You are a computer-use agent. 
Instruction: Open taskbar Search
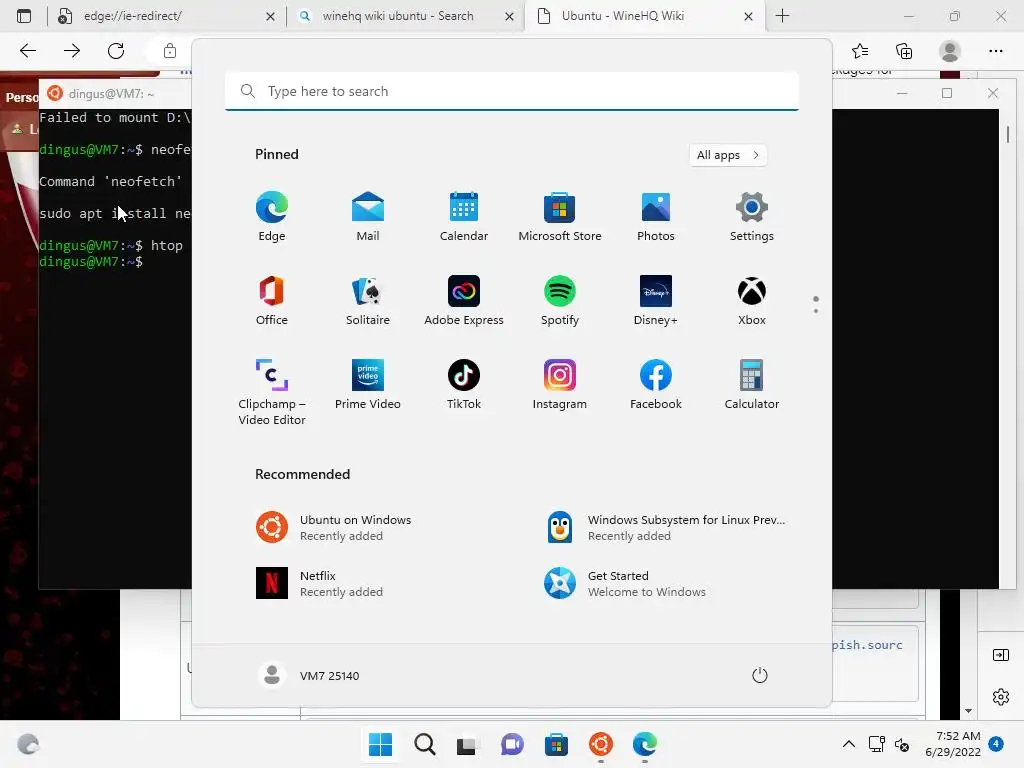tap(424, 744)
